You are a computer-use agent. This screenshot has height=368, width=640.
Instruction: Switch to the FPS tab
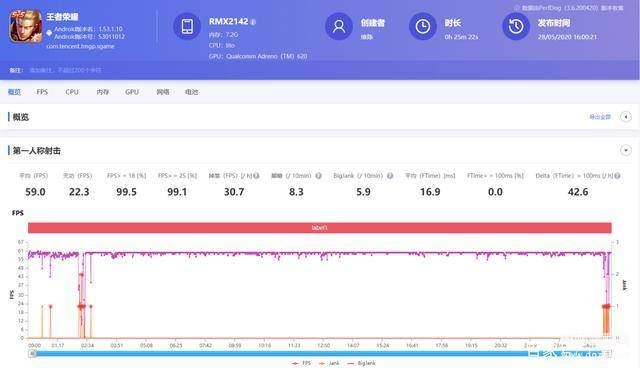click(x=42, y=92)
